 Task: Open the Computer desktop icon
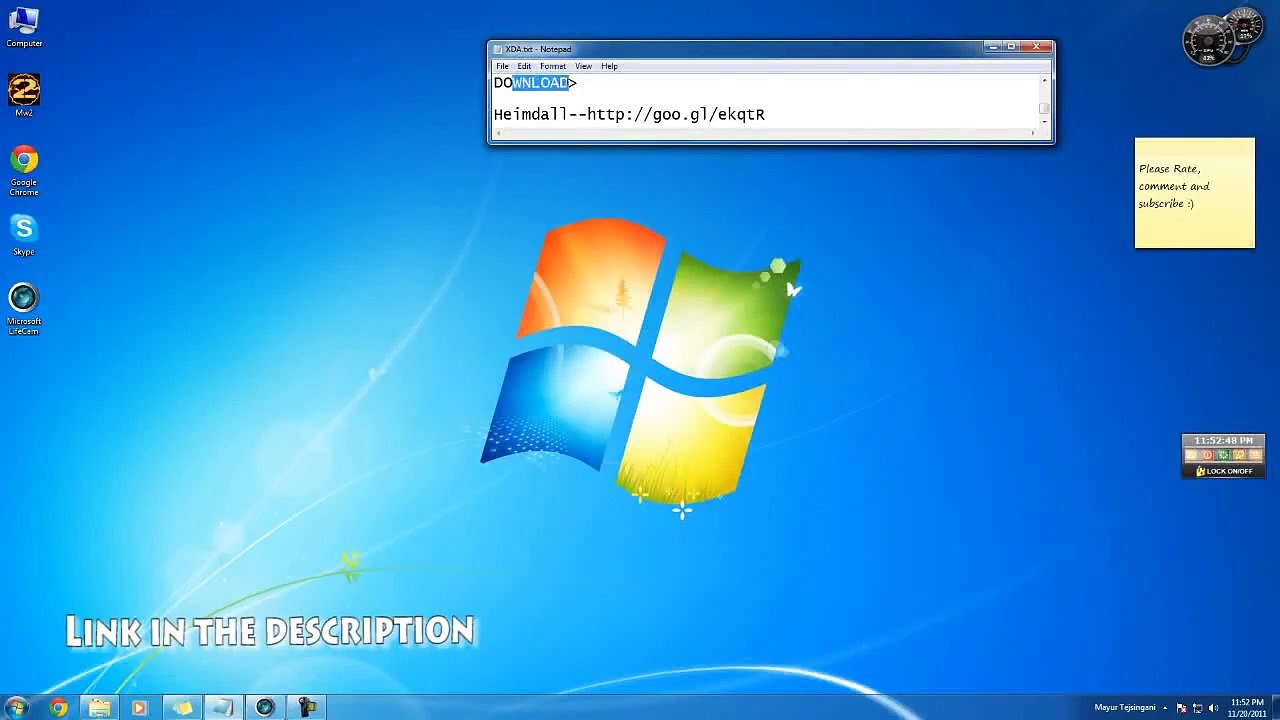click(x=24, y=28)
